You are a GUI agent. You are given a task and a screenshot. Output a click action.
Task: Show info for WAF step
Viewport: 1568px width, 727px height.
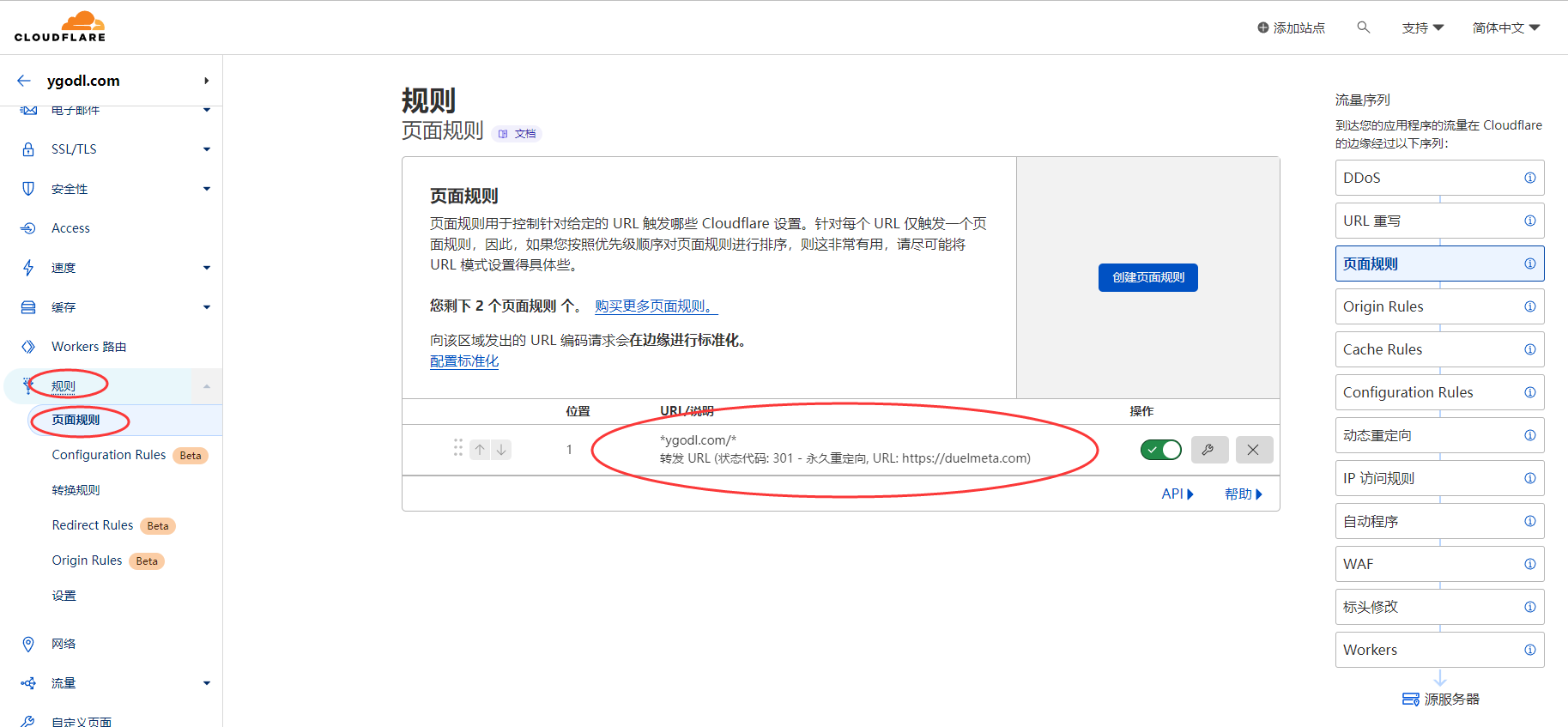(1530, 564)
